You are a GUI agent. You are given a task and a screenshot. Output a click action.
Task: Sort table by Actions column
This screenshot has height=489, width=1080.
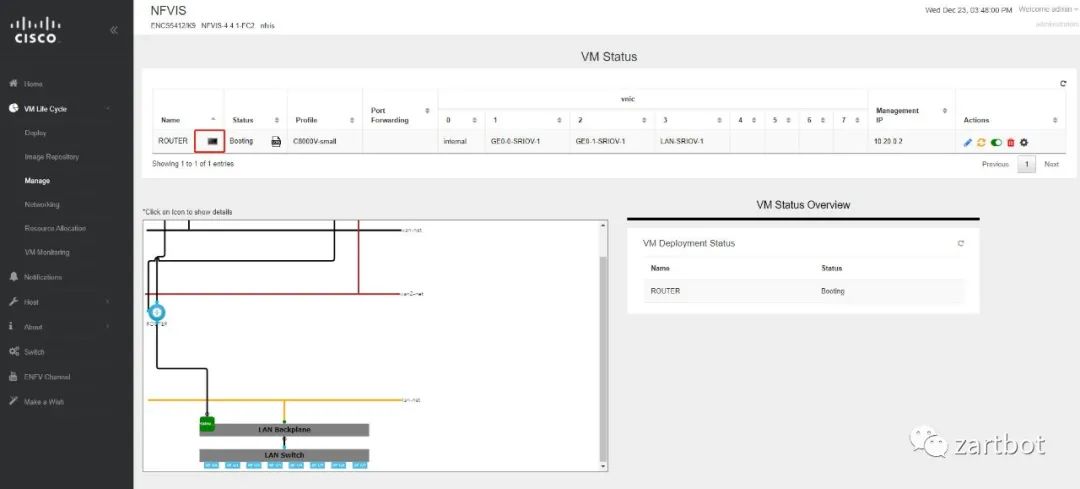(x=1010, y=120)
